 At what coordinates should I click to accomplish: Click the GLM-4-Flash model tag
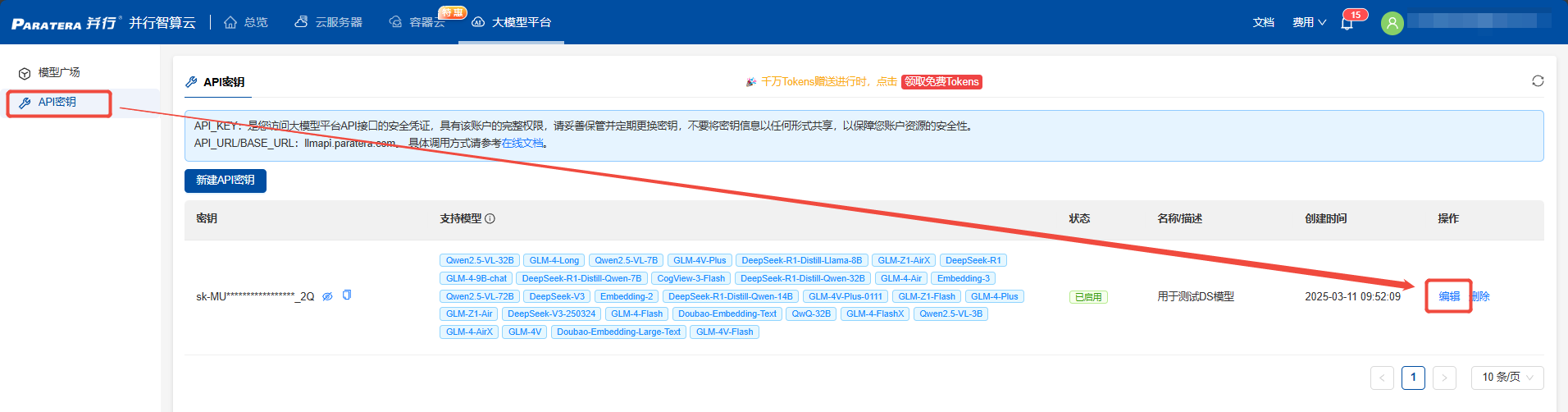pyautogui.click(x=637, y=314)
